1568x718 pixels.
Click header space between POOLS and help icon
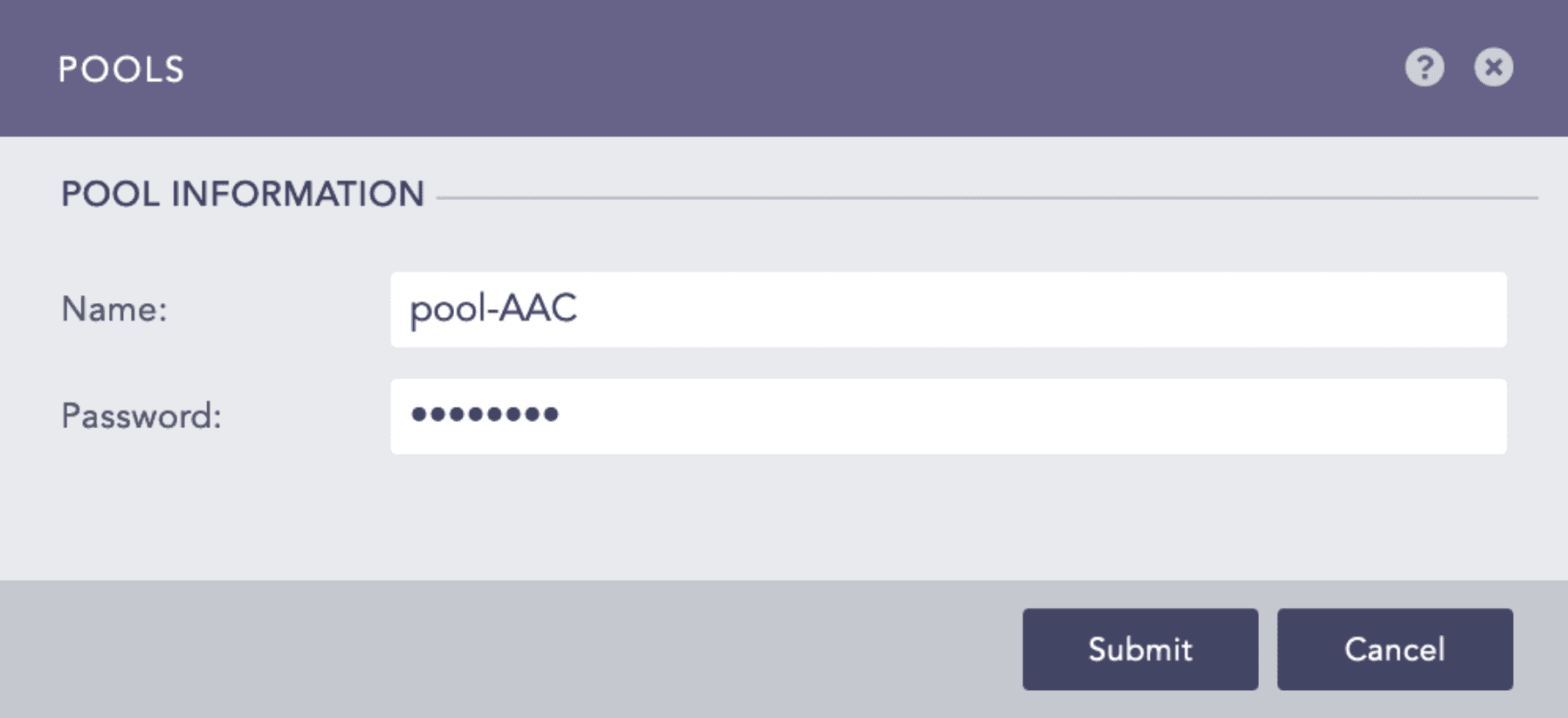click(786, 68)
